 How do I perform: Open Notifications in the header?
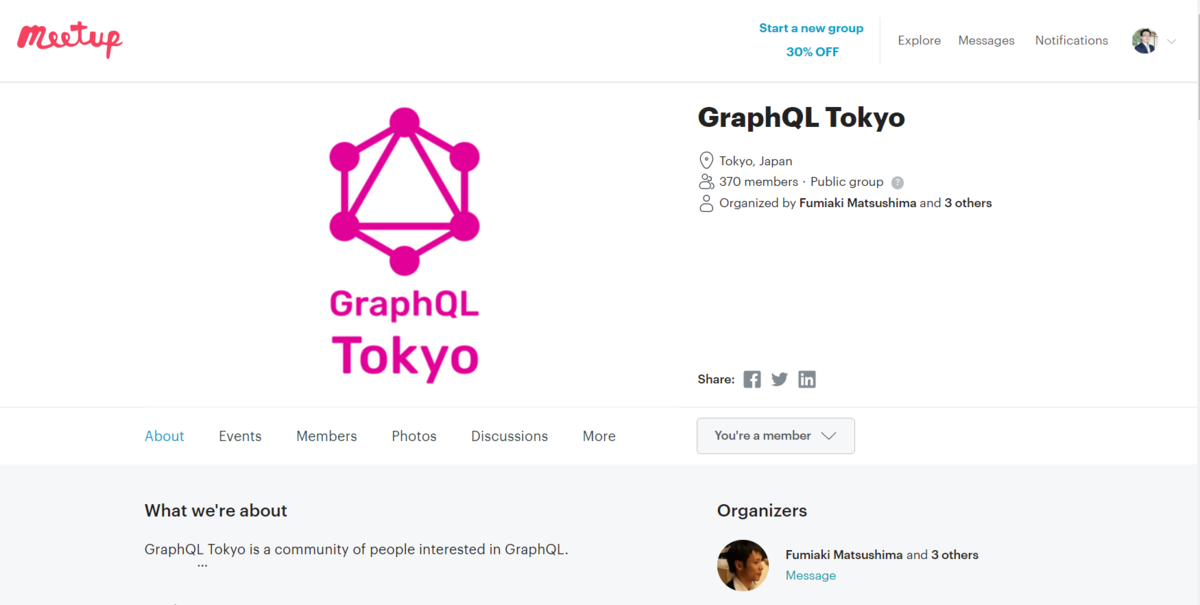point(1071,40)
